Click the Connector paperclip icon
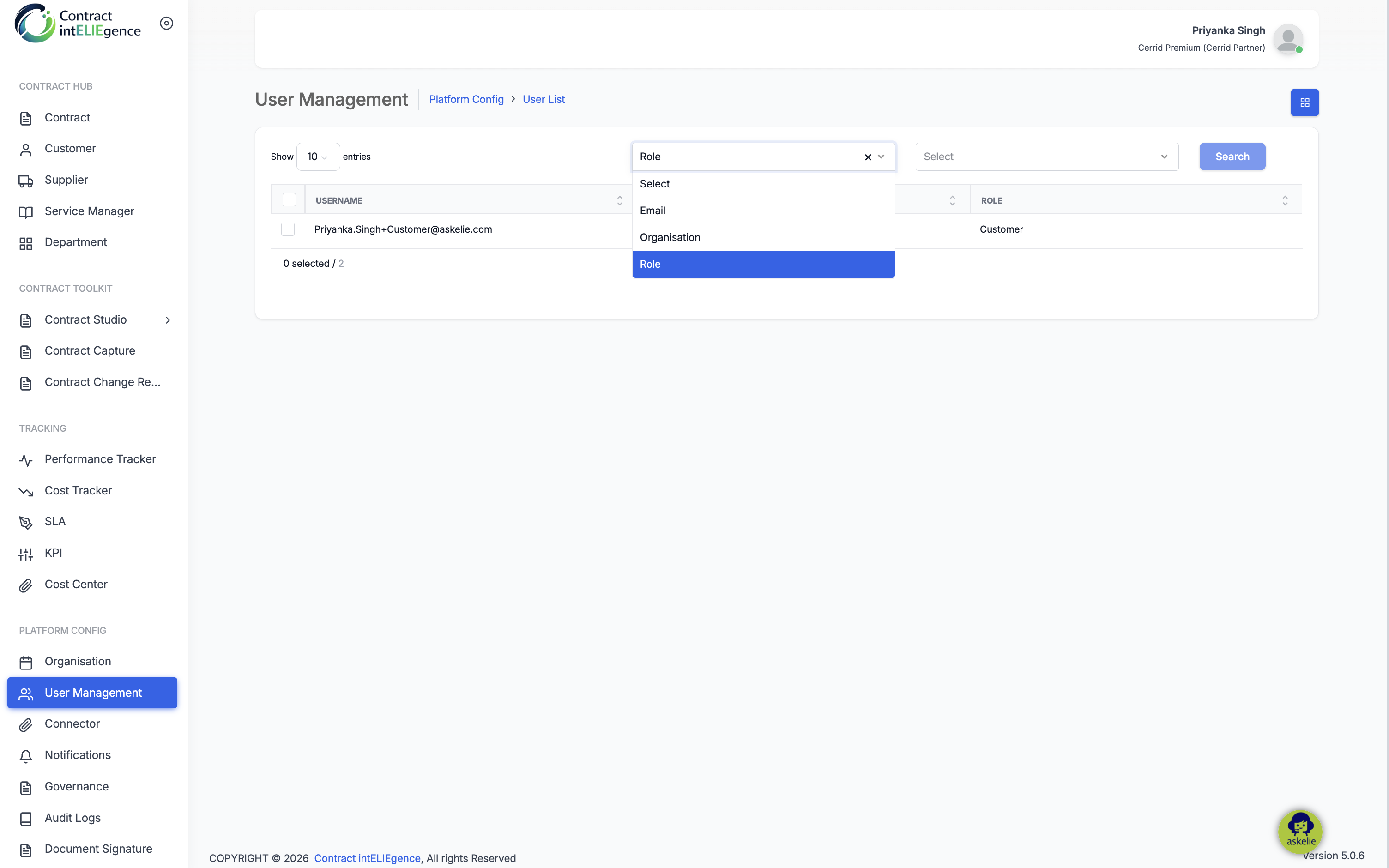The image size is (1389, 868). [26, 725]
